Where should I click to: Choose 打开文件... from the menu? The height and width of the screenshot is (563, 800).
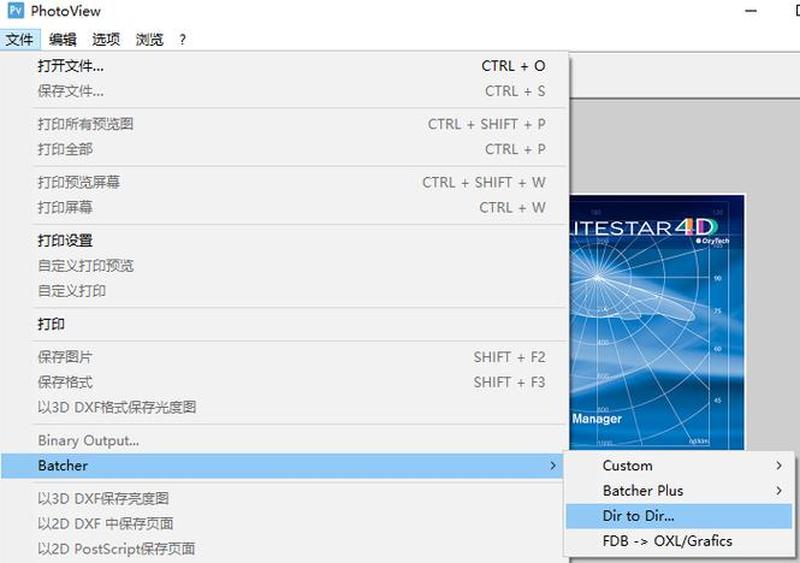[x=285, y=66]
